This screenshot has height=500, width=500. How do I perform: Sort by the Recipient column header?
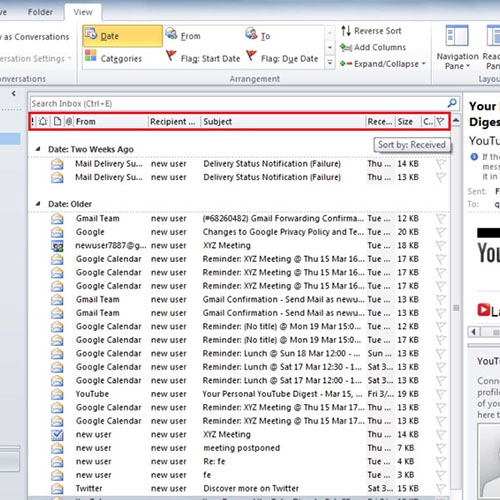(174, 122)
